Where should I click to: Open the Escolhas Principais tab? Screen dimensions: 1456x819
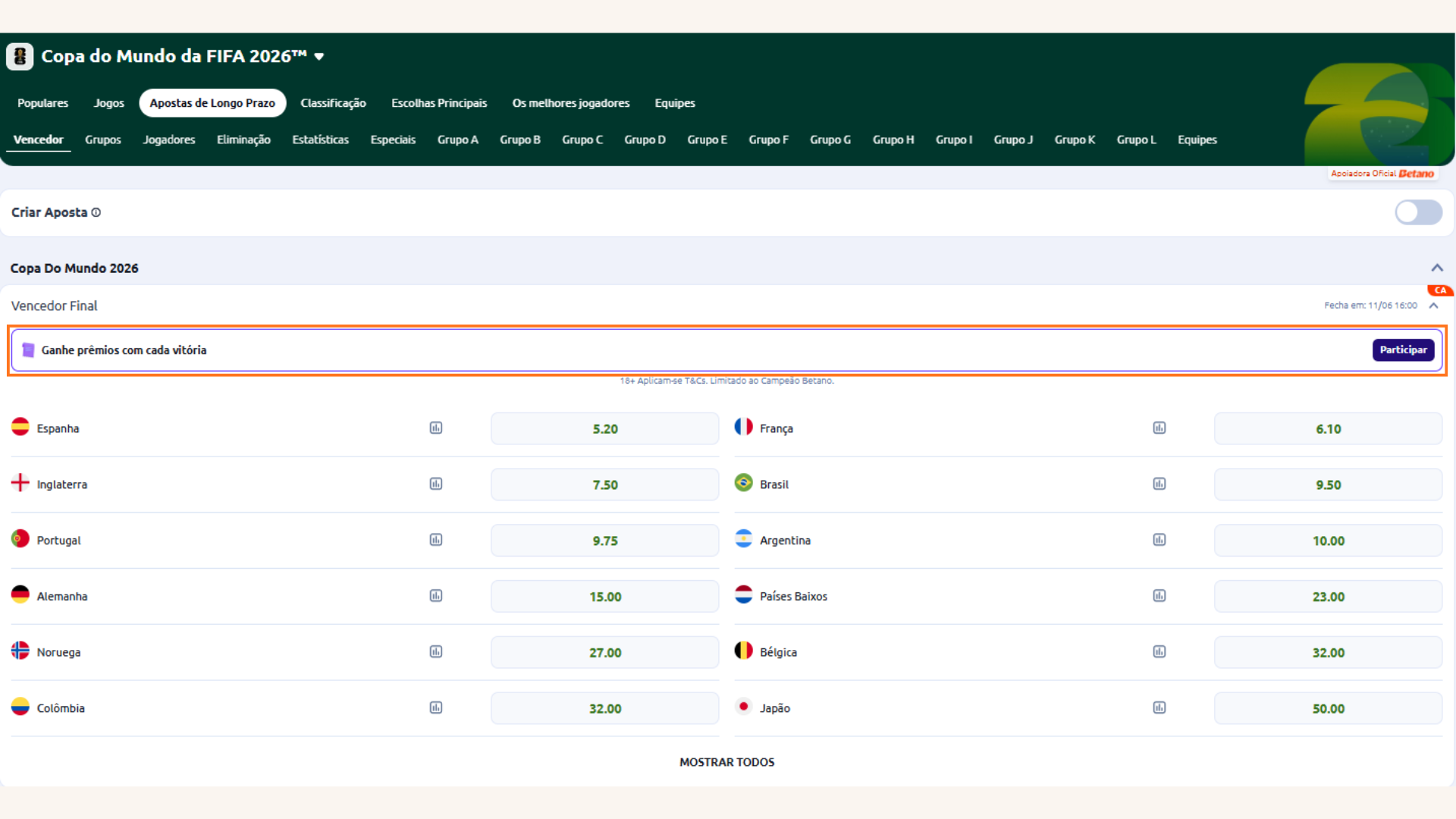point(439,103)
